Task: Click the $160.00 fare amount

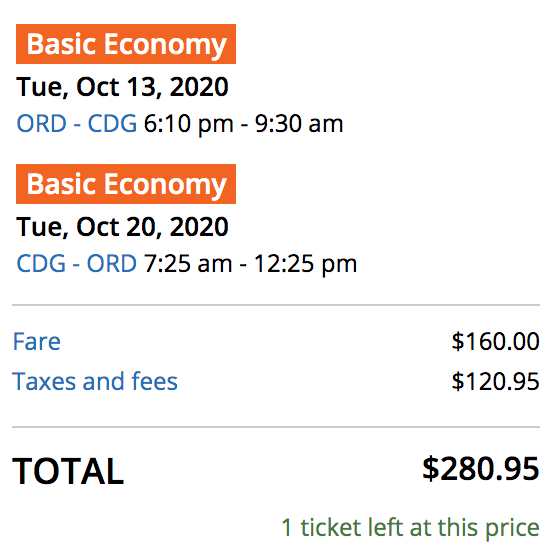Action: (496, 341)
